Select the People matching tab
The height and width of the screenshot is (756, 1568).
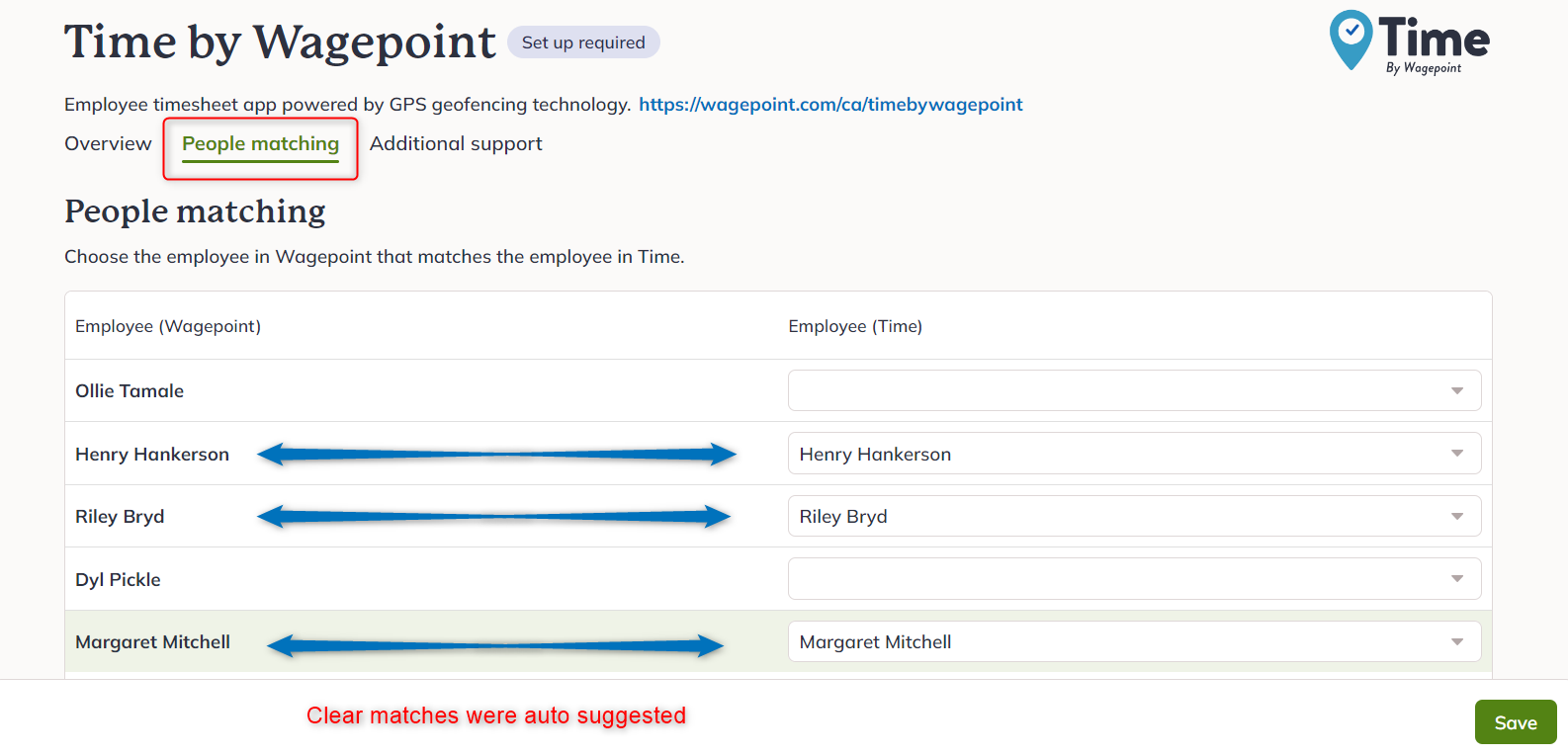point(260,144)
